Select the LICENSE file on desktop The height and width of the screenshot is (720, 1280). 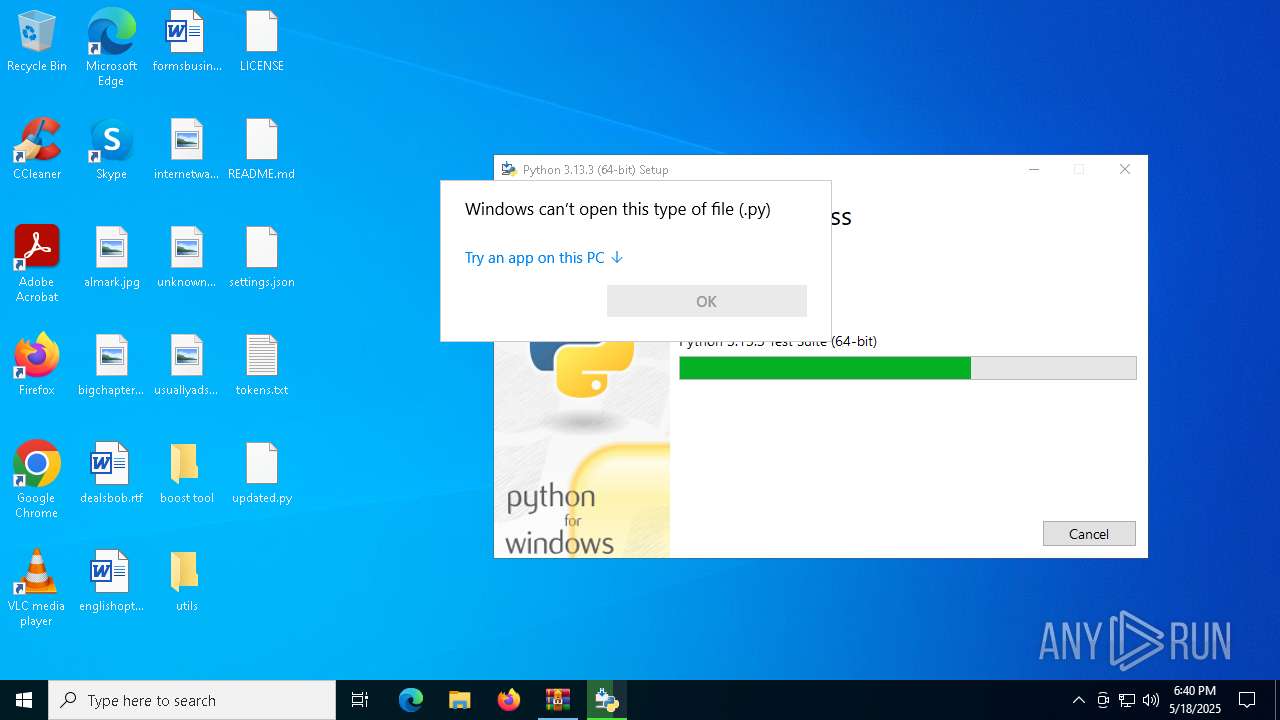tap(262, 42)
